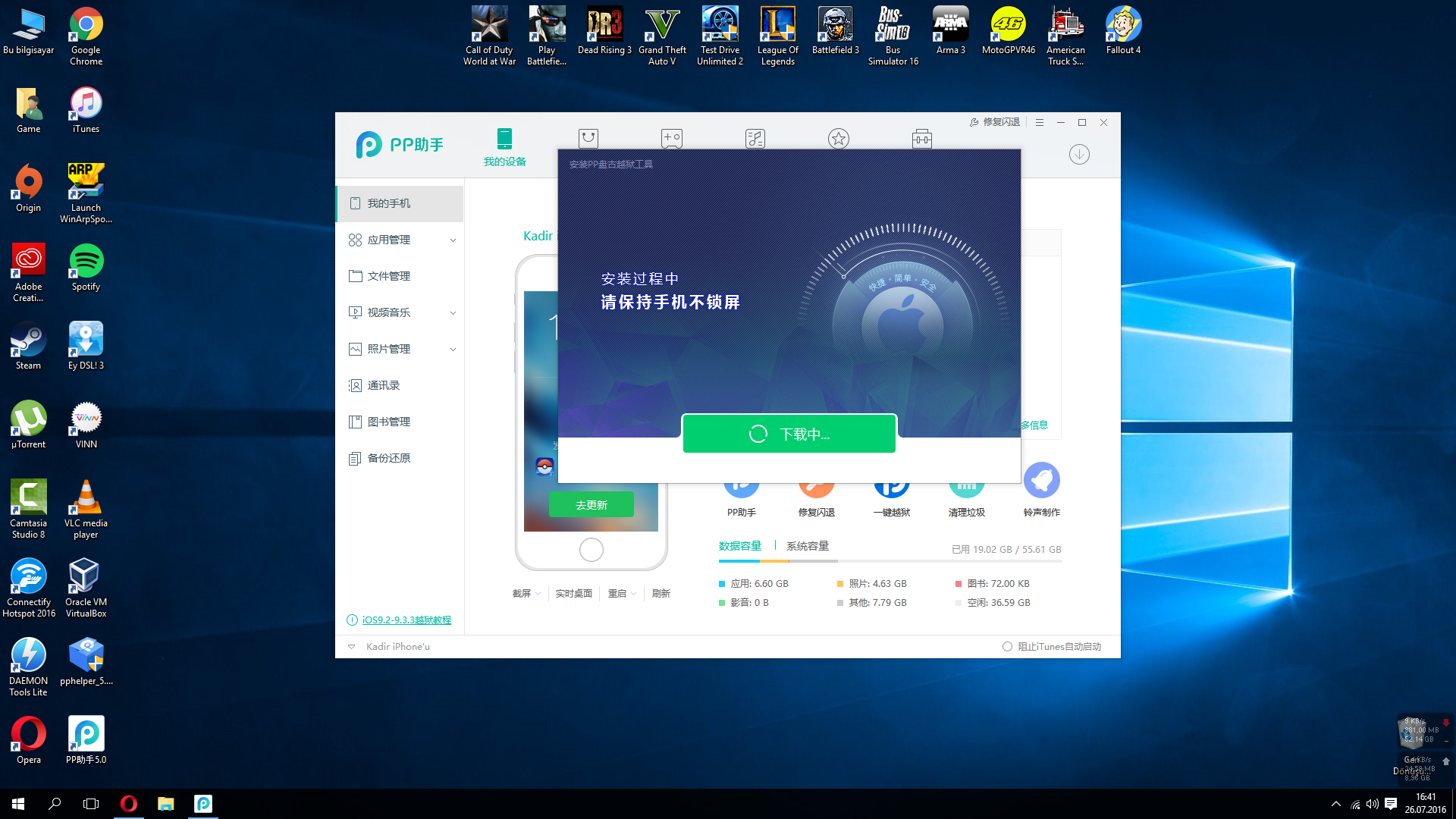Expand the 视频音乐 chevron
This screenshot has width=1456, height=819.
pos(453,313)
